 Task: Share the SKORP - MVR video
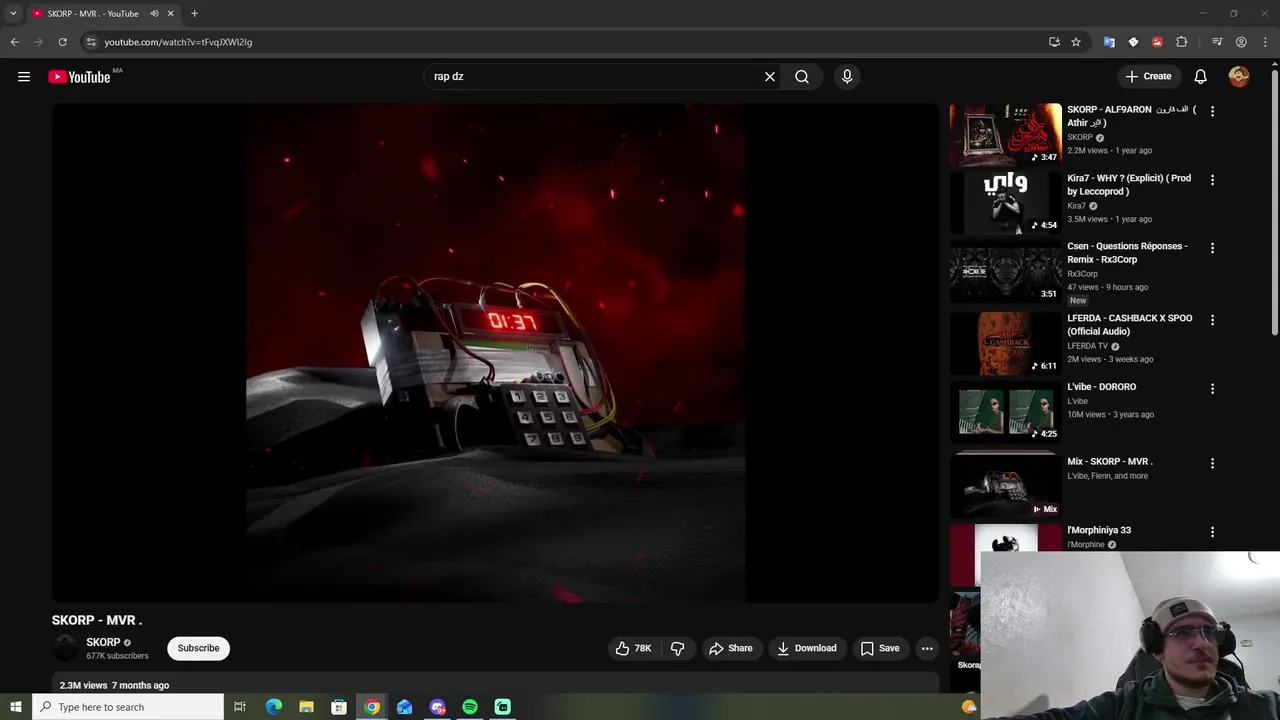731,648
